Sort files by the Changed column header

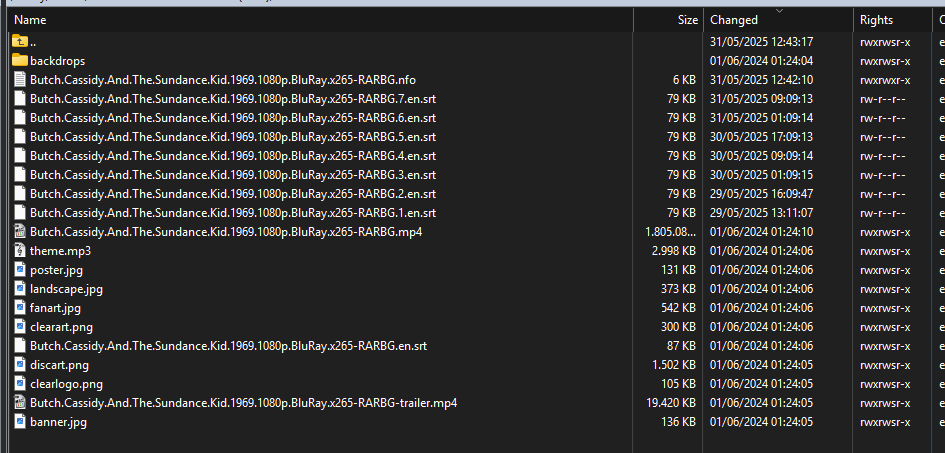coord(779,20)
